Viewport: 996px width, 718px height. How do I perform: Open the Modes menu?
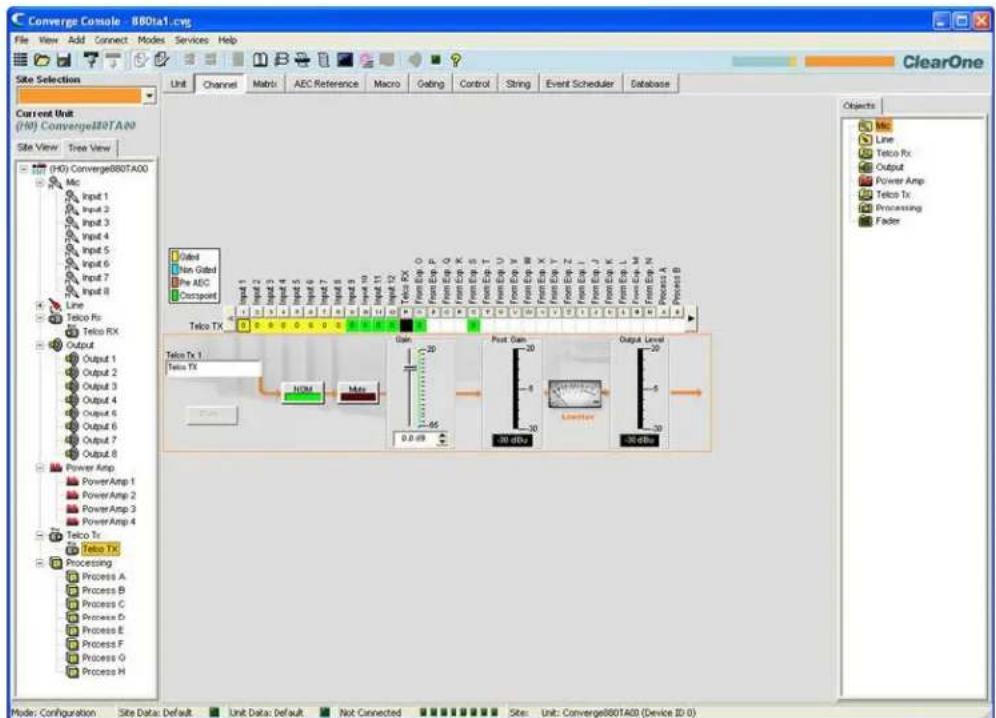coord(151,40)
